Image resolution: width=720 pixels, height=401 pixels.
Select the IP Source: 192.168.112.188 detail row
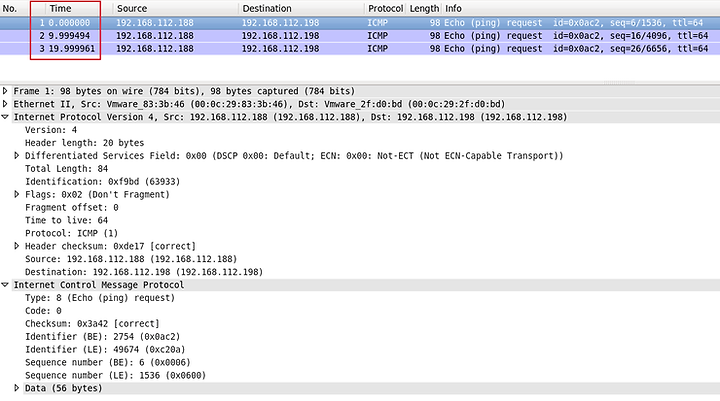[x=131, y=259]
